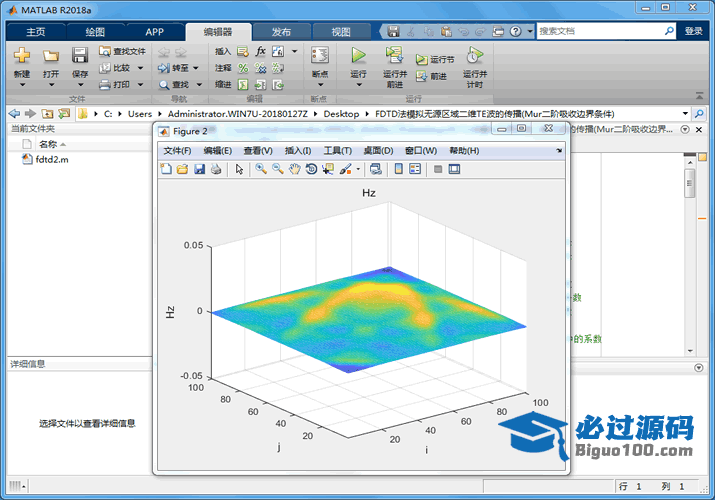Open Figure 2 文件(F) menu
Screen dimensions: 715x500
(x=177, y=150)
